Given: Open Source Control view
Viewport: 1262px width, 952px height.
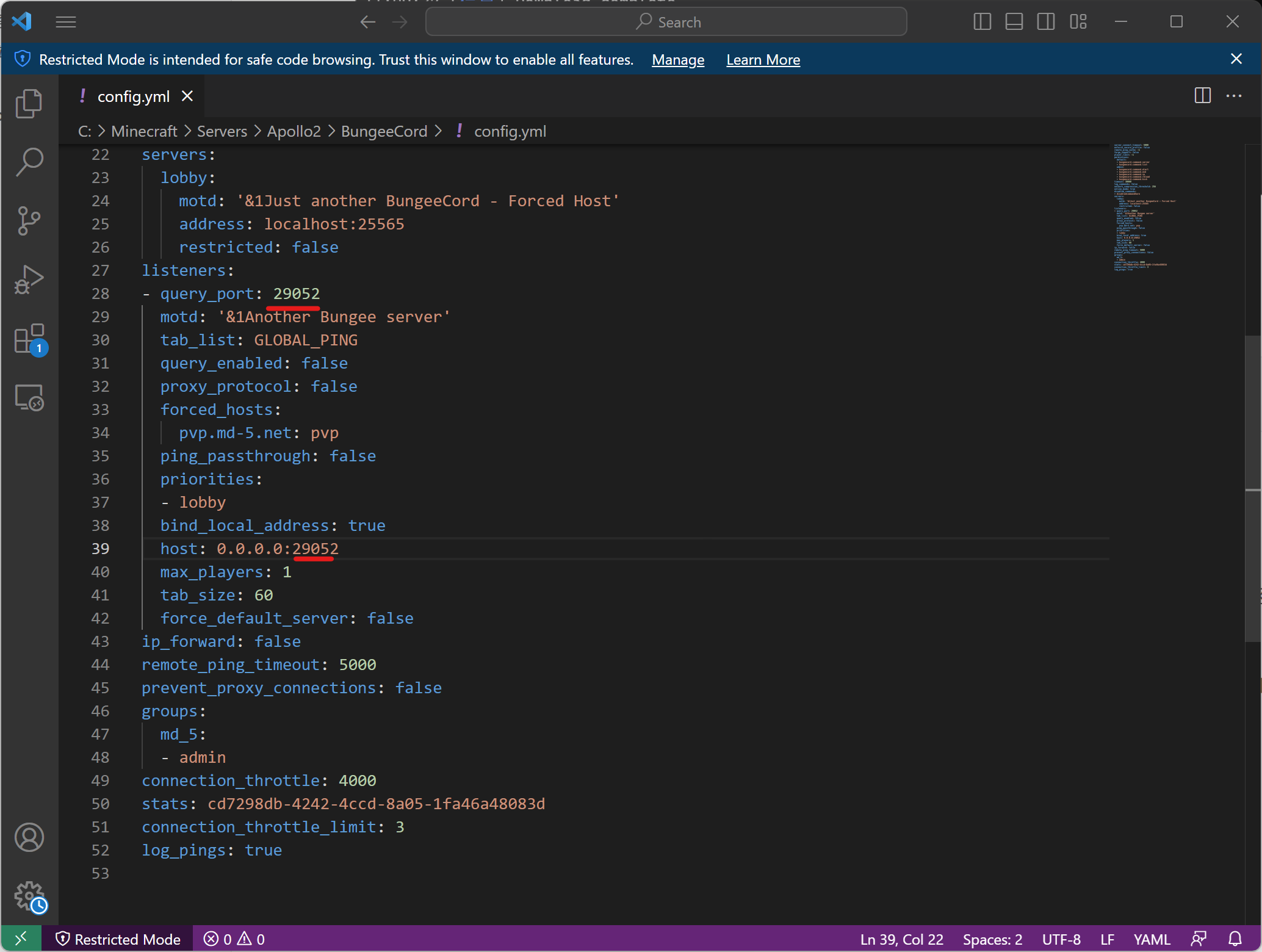Looking at the screenshot, I should coord(29,221).
